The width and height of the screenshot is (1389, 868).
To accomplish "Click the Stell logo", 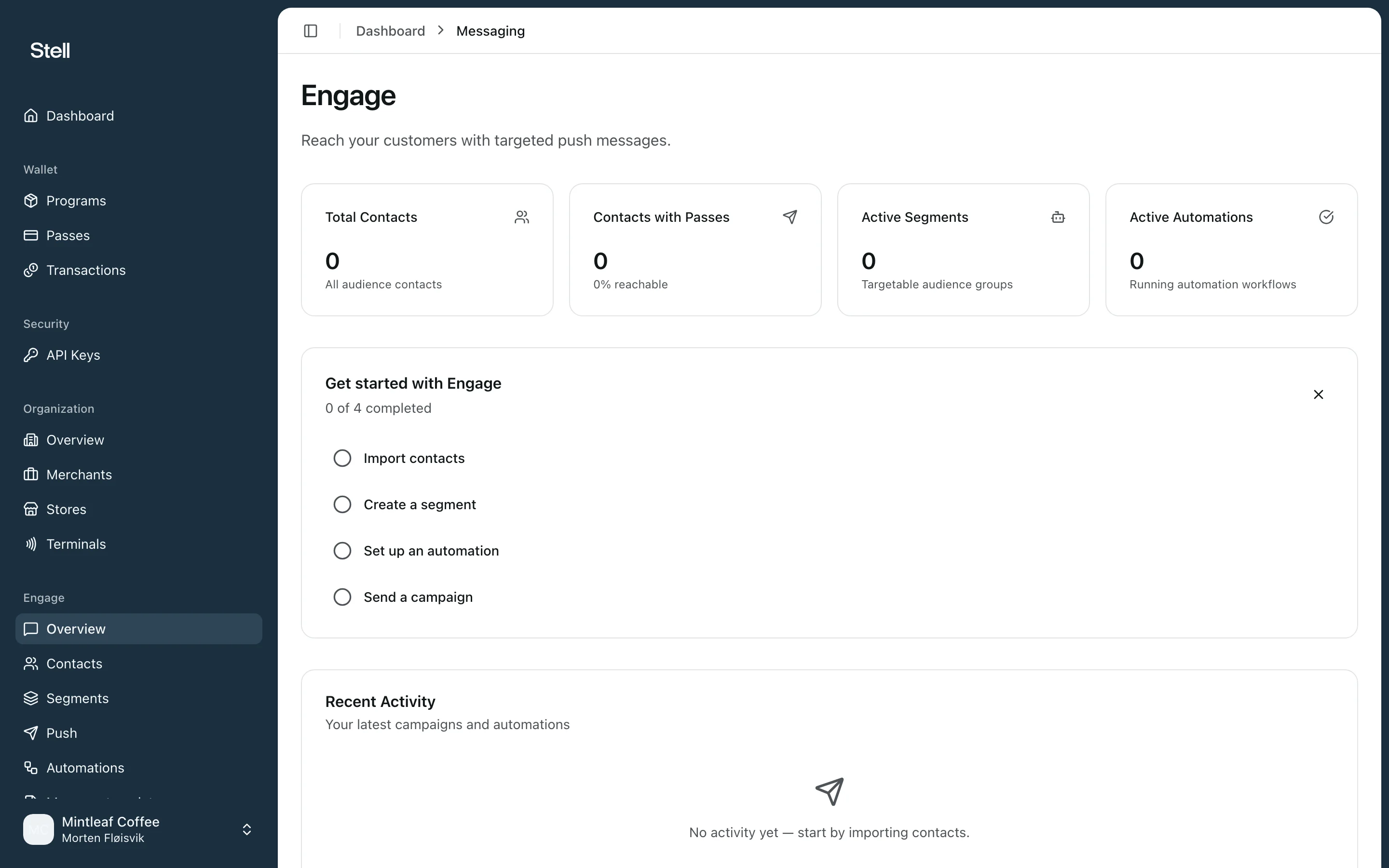I will [x=50, y=51].
